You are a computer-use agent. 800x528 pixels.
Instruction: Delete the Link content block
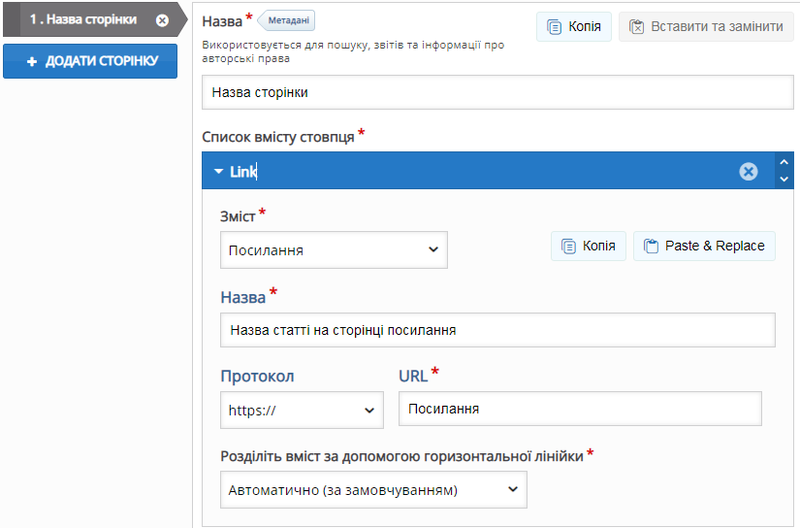(748, 172)
